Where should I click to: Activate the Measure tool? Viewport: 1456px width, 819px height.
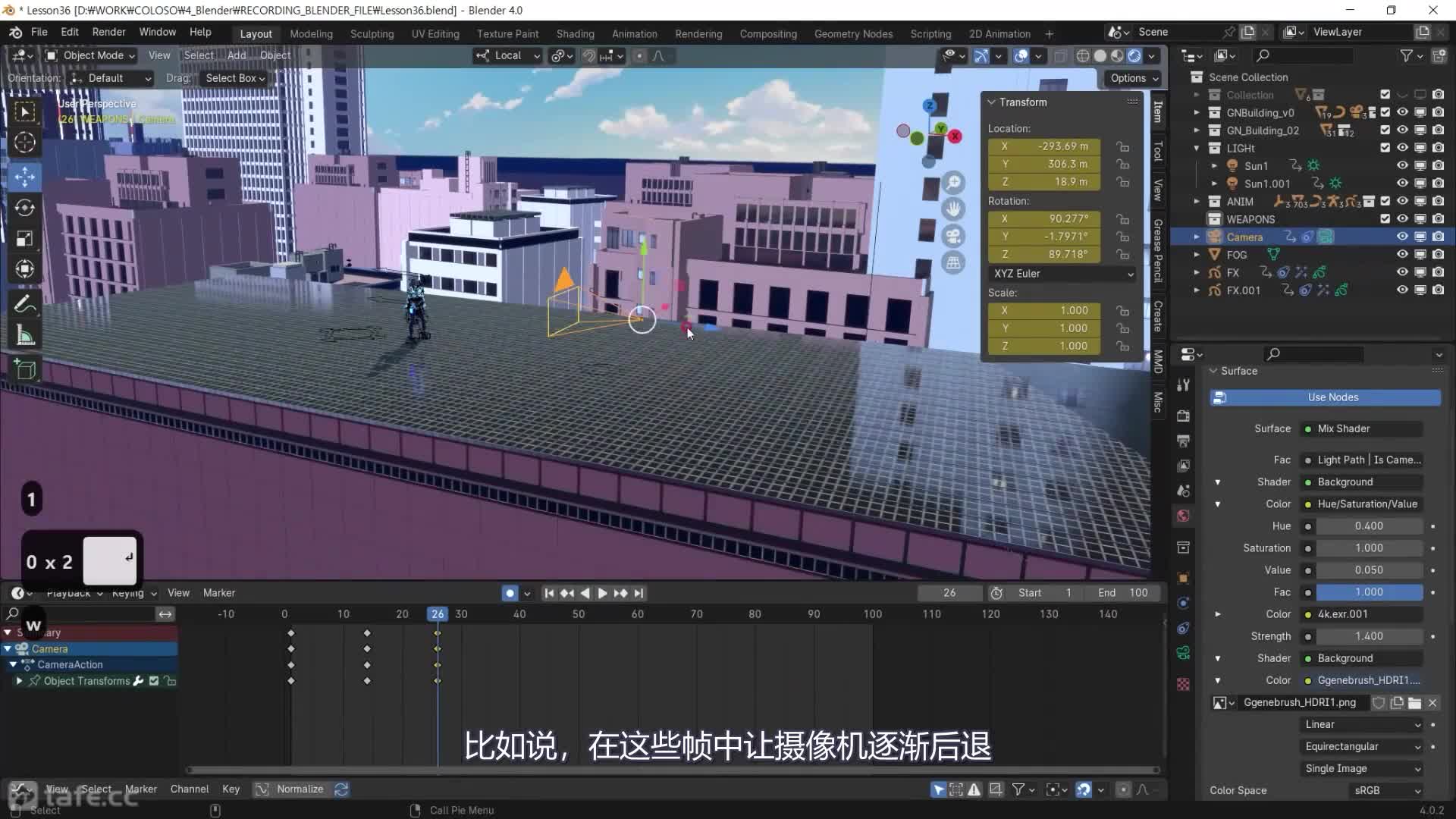click(24, 335)
